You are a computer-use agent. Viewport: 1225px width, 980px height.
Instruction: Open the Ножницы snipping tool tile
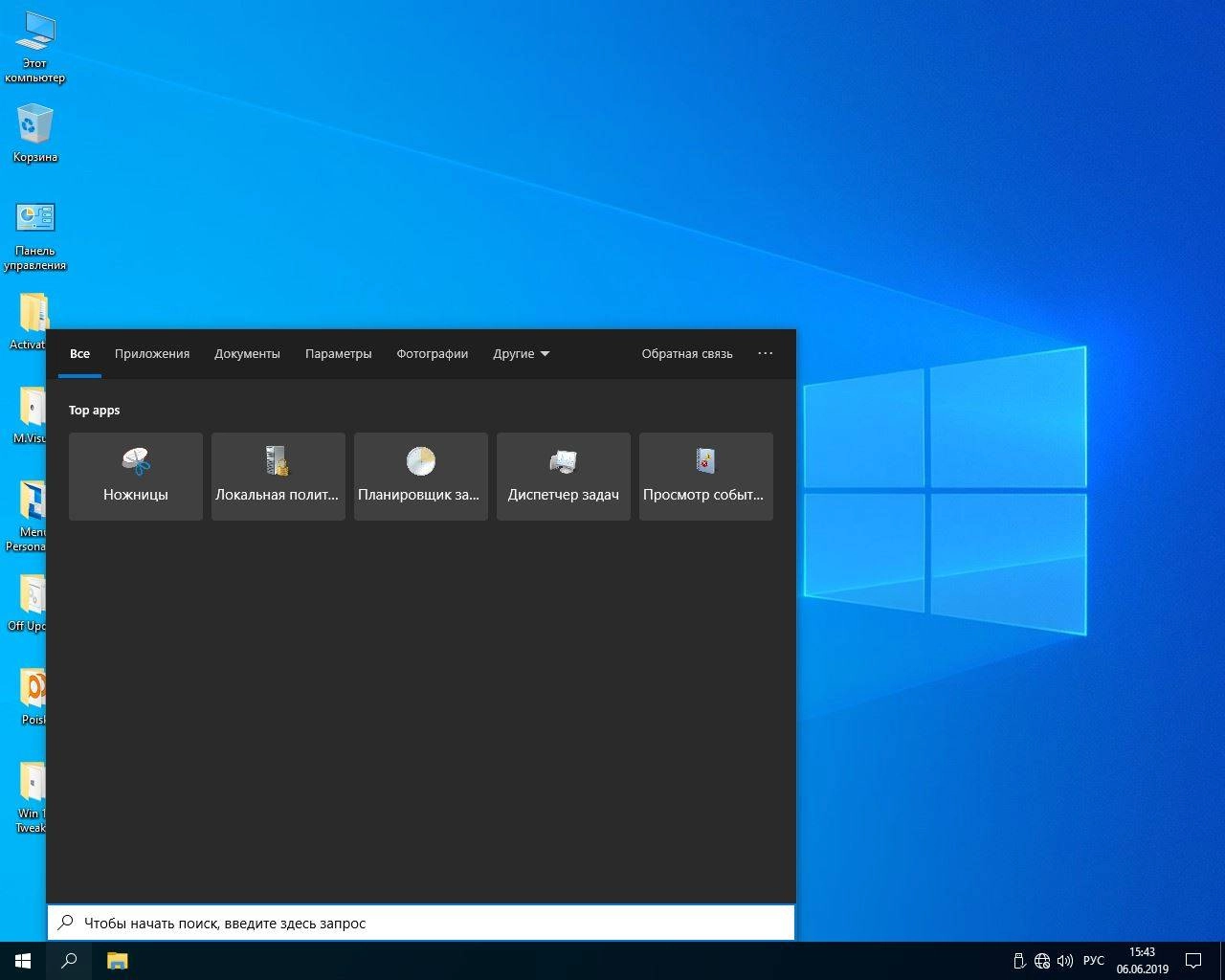(x=136, y=477)
